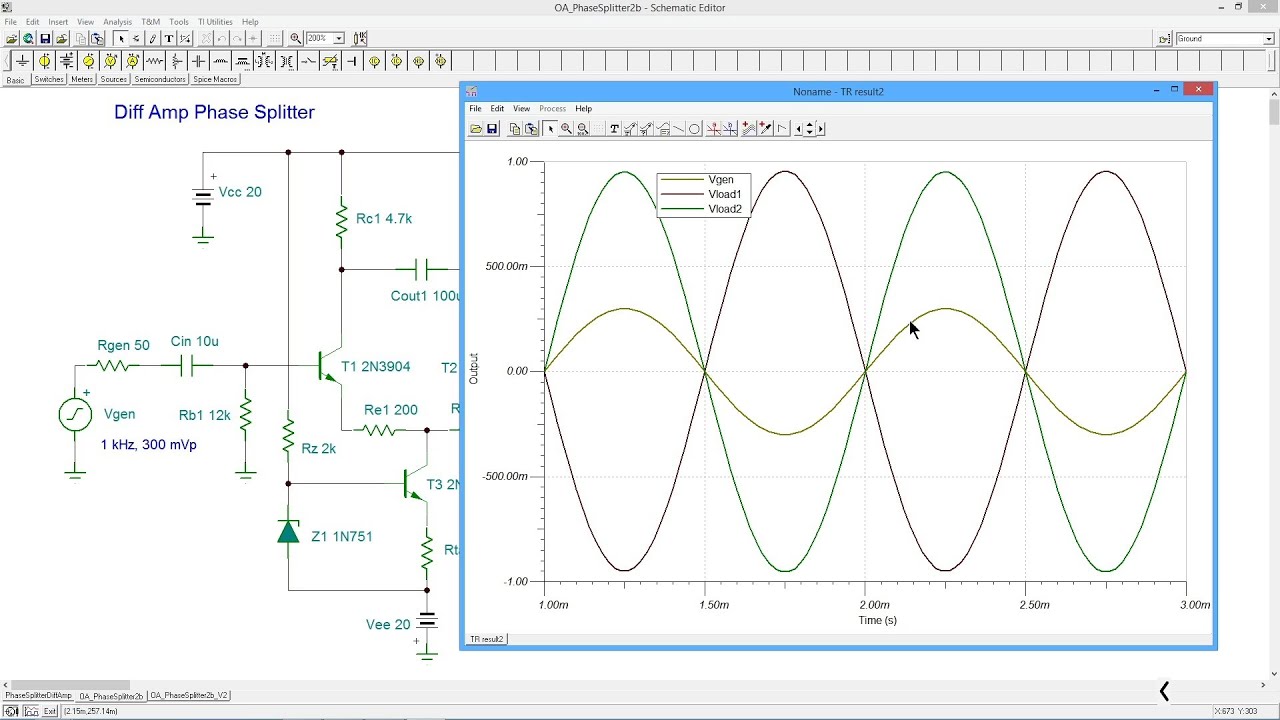Switch to the Switches component tab
1280x720 pixels.
tap(48, 79)
